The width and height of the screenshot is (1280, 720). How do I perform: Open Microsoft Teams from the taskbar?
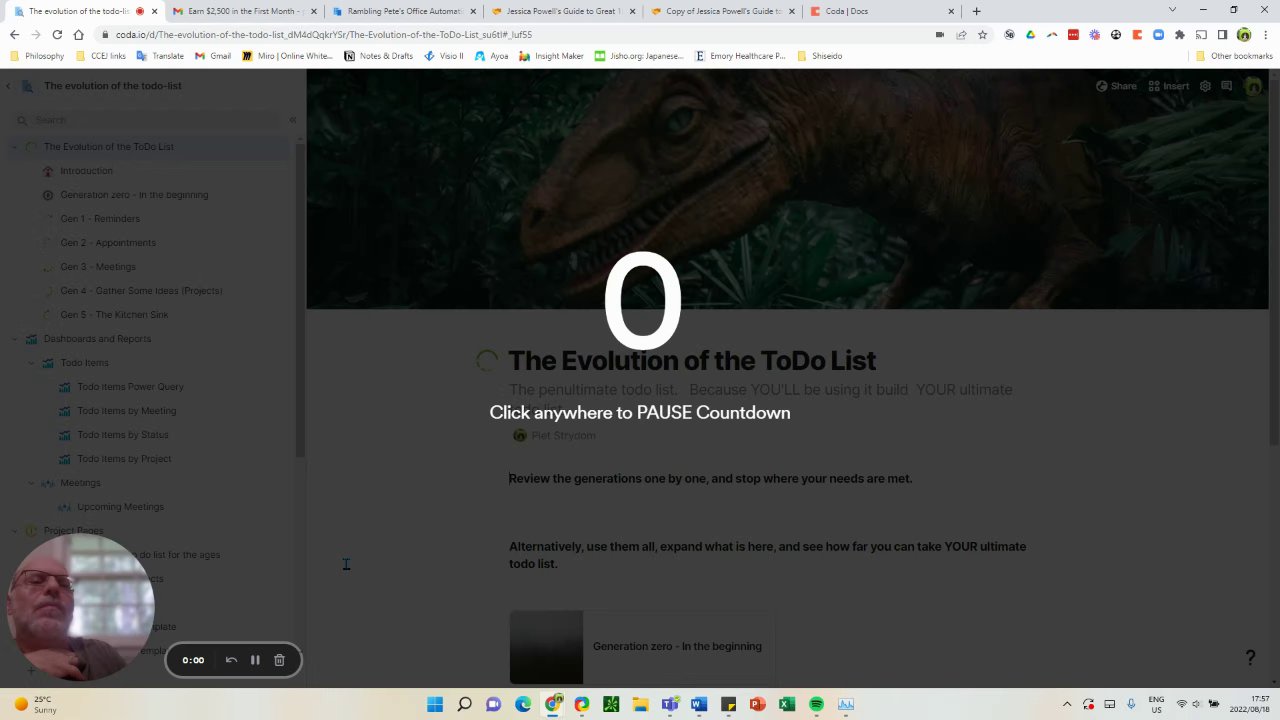click(669, 704)
